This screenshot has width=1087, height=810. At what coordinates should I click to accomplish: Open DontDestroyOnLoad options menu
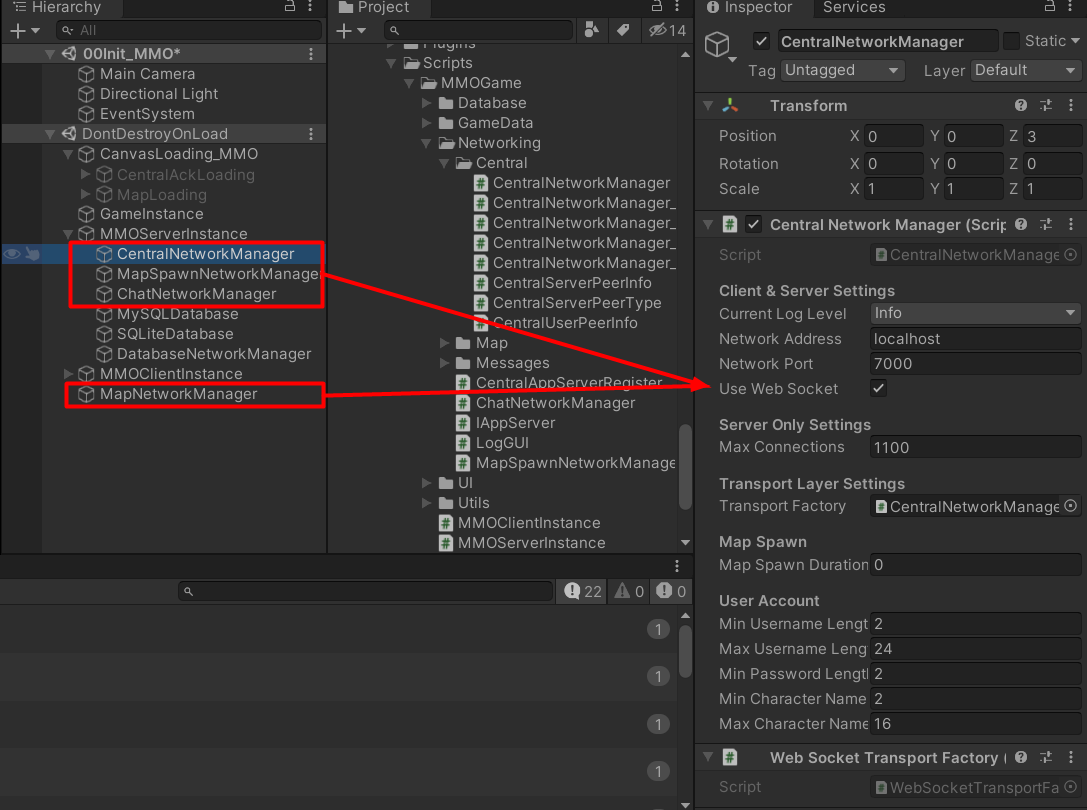click(x=311, y=134)
